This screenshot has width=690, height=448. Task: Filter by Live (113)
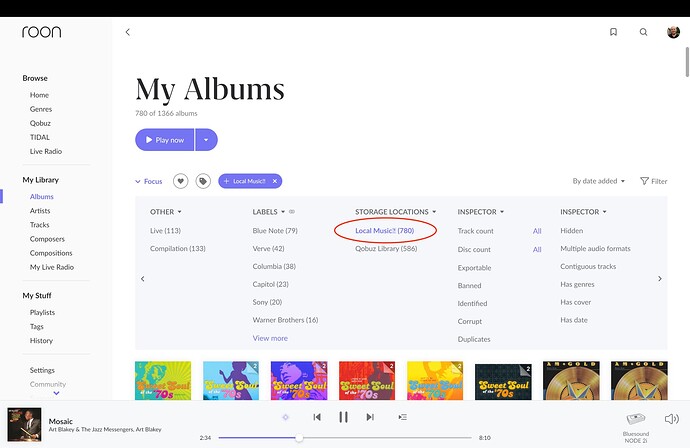tap(165, 231)
